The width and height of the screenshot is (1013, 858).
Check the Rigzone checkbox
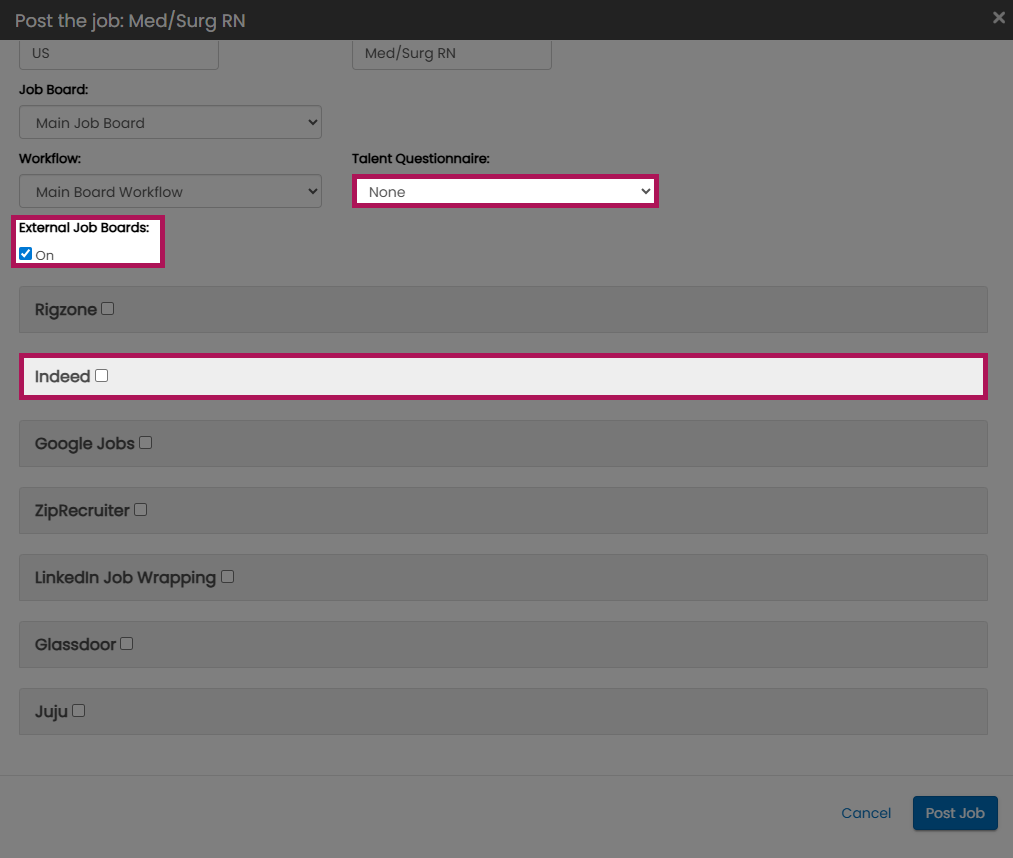click(x=108, y=309)
